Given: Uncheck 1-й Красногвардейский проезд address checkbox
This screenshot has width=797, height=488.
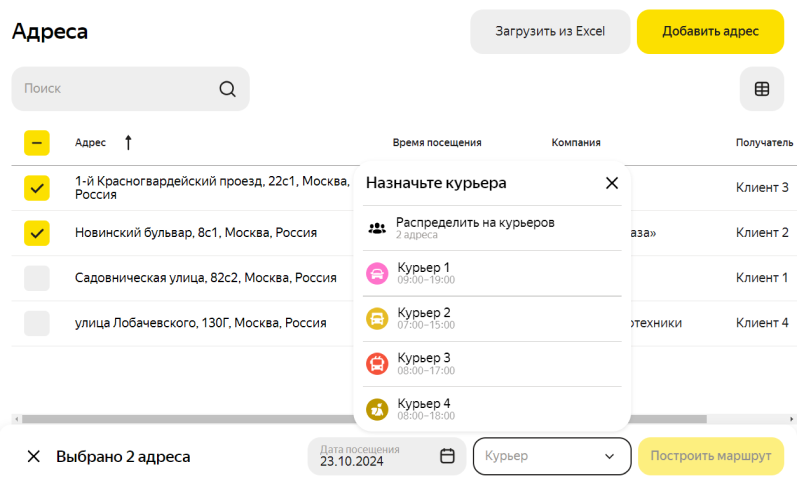Looking at the screenshot, I should coord(37,187).
